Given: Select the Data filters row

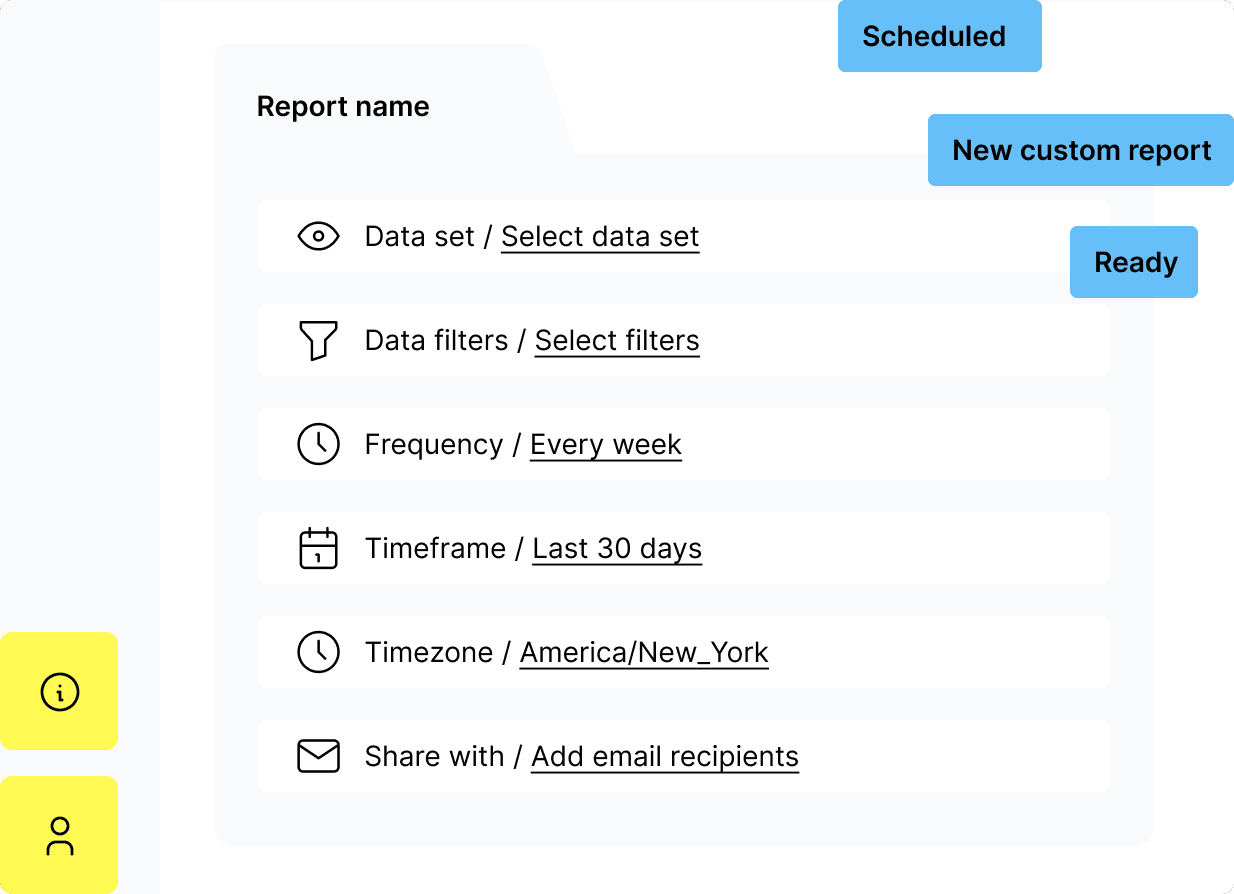Looking at the screenshot, I should 683,340.
